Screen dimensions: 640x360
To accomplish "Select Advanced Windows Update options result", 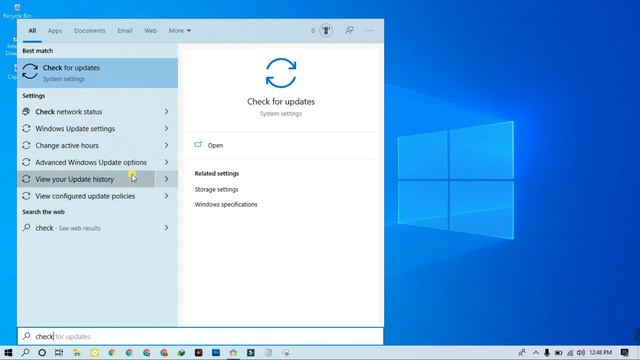I will point(86,162).
